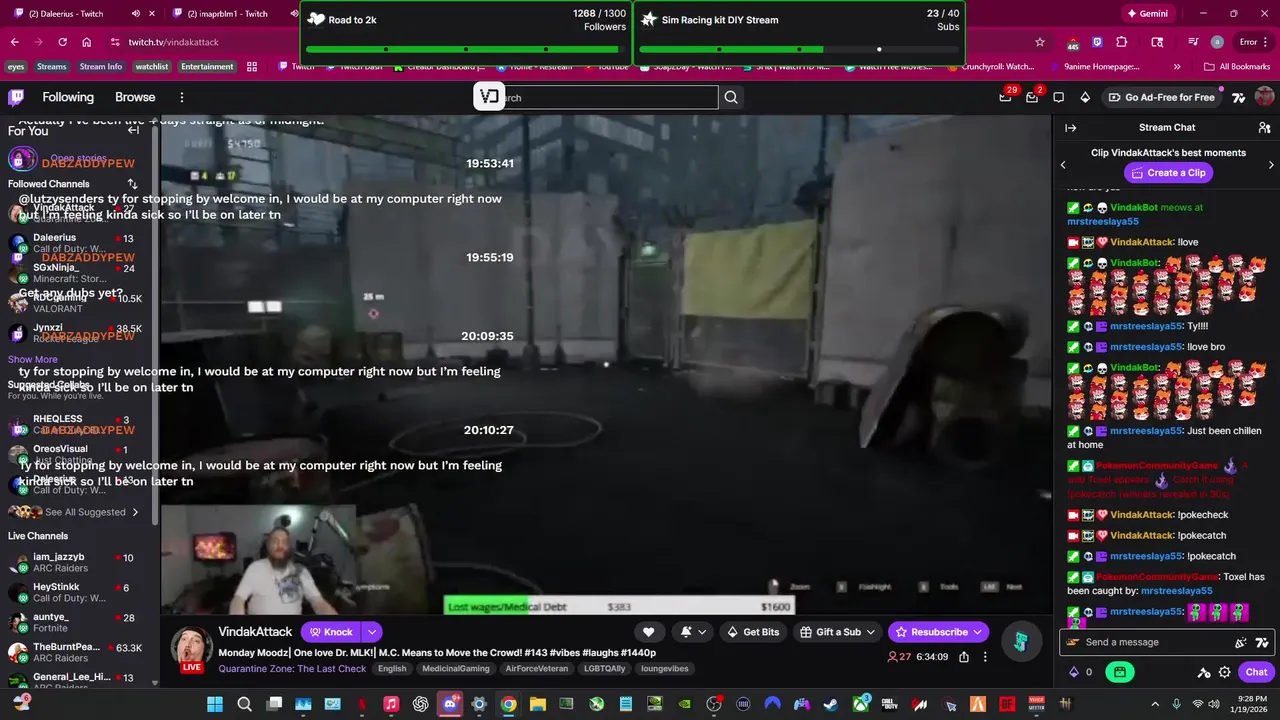Open the Following tab
Viewport: 1280px width, 720px height.
pos(68,97)
